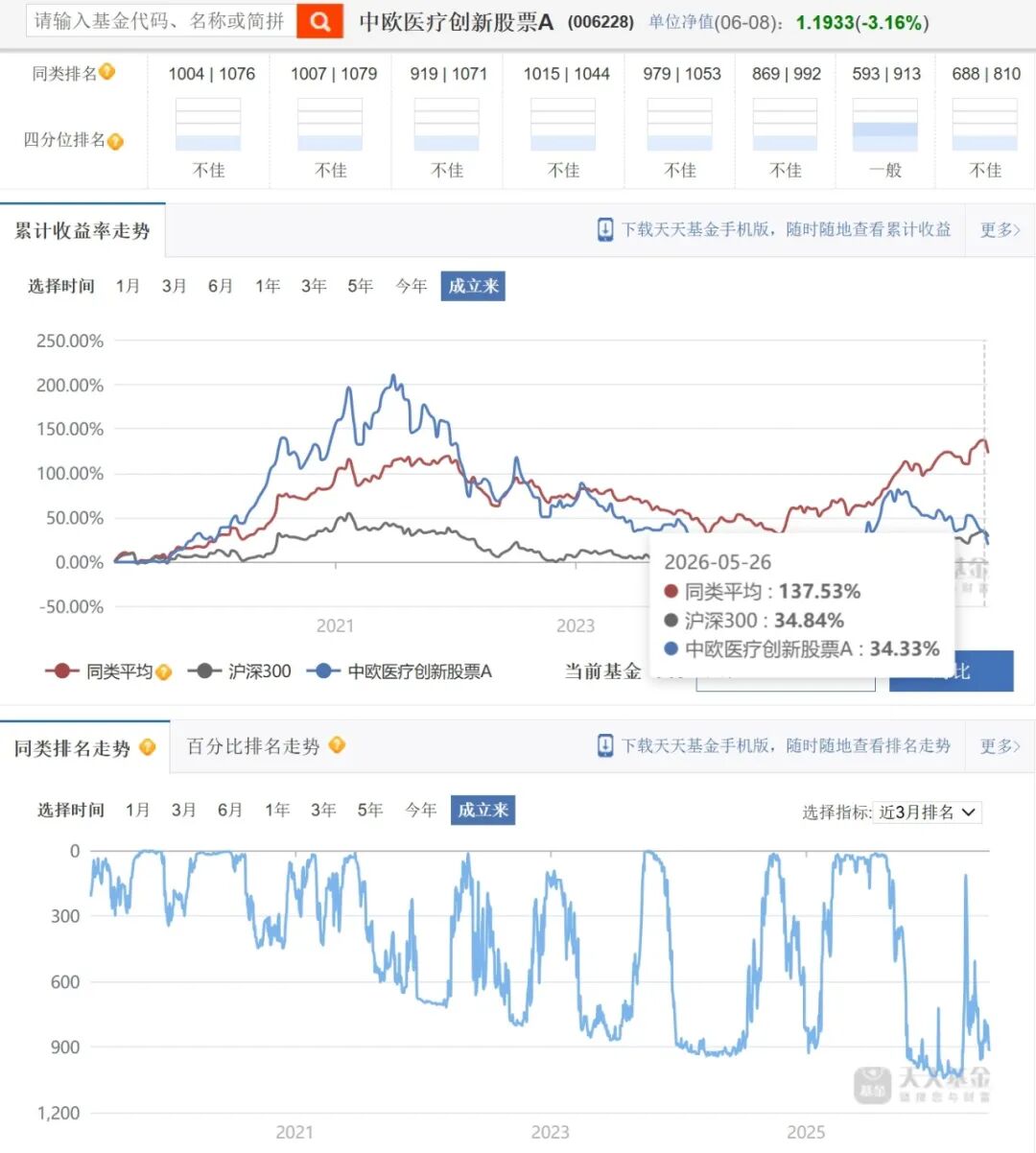Screen dimensions: 1036x1153
Task: Select 成立来 range for cumulative return chart
Action: (x=473, y=286)
